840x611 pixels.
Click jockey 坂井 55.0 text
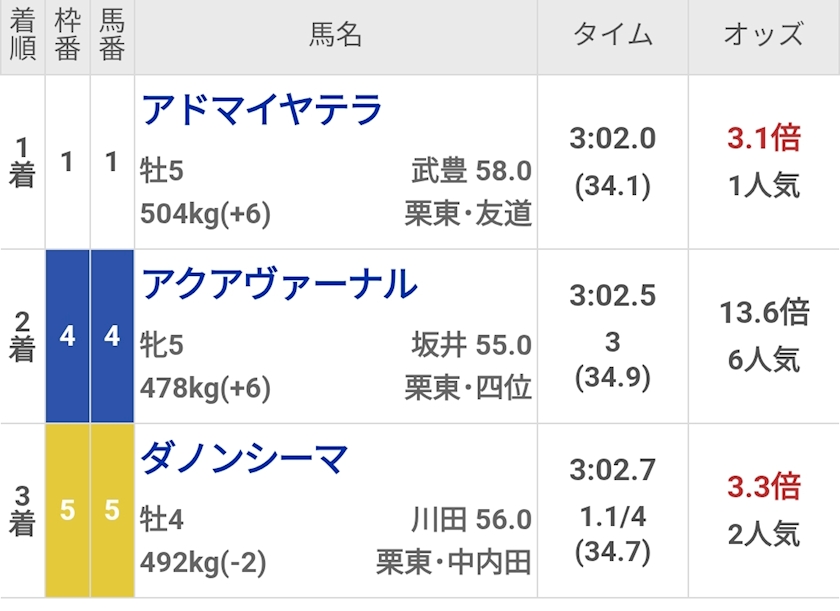471,346
